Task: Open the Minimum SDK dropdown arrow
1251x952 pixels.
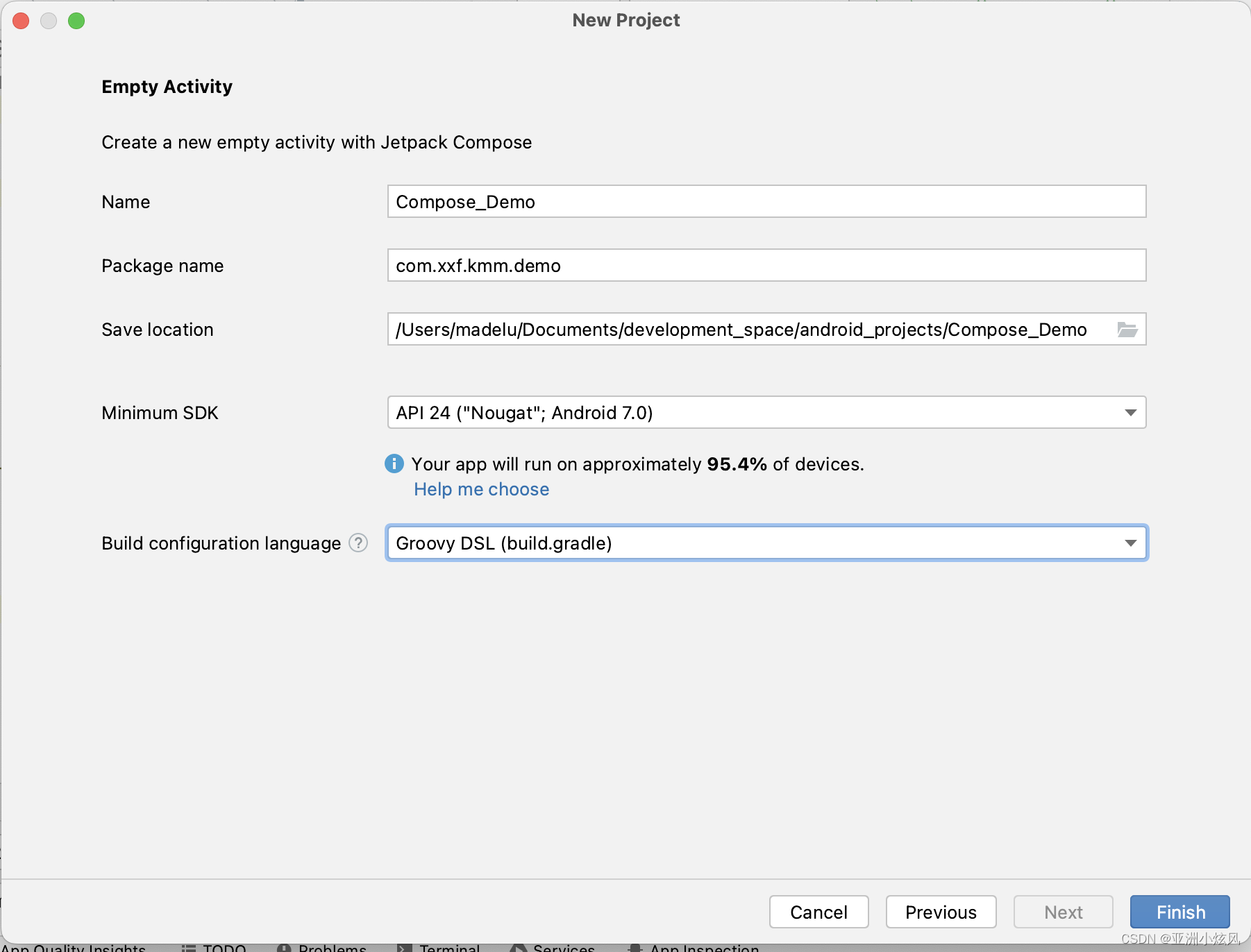Action: point(1130,413)
